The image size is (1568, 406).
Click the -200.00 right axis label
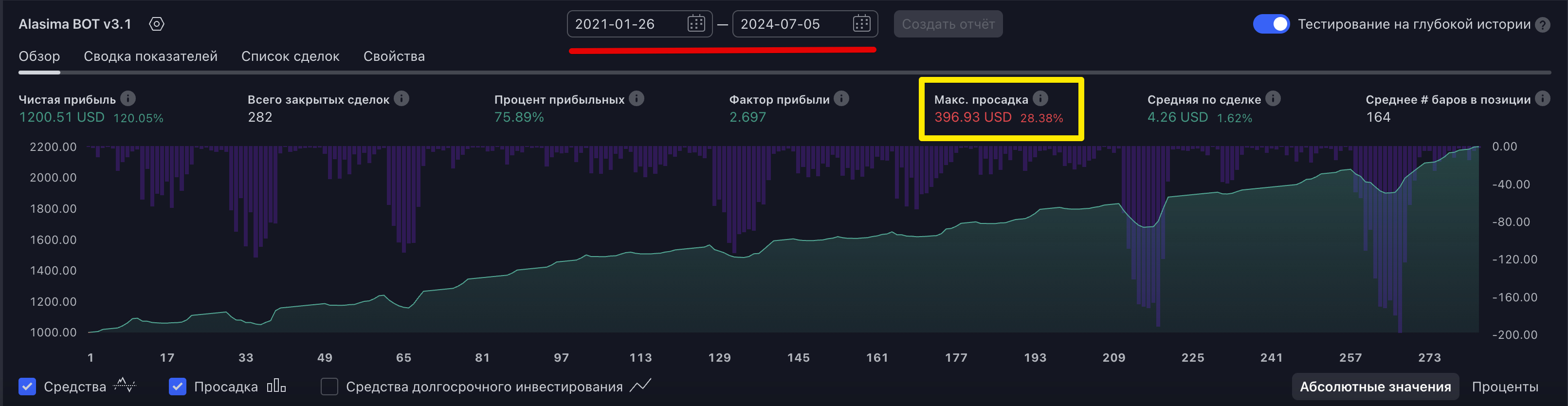1514,335
